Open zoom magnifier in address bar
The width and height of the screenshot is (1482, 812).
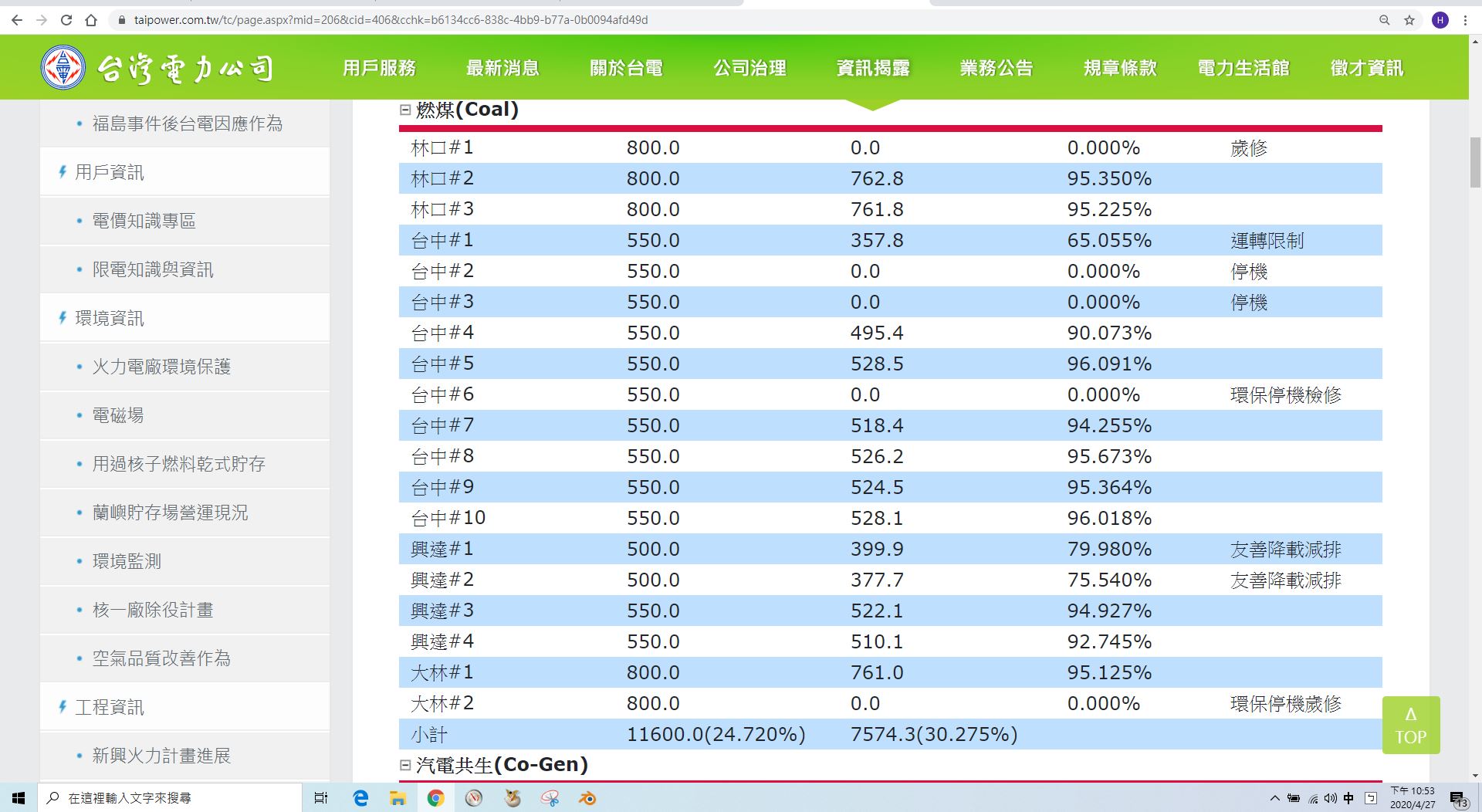coord(1385,20)
